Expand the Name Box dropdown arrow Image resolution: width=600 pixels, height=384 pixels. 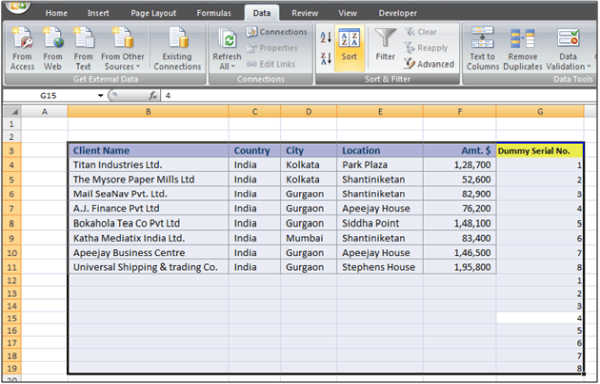[x=100, y=95]
